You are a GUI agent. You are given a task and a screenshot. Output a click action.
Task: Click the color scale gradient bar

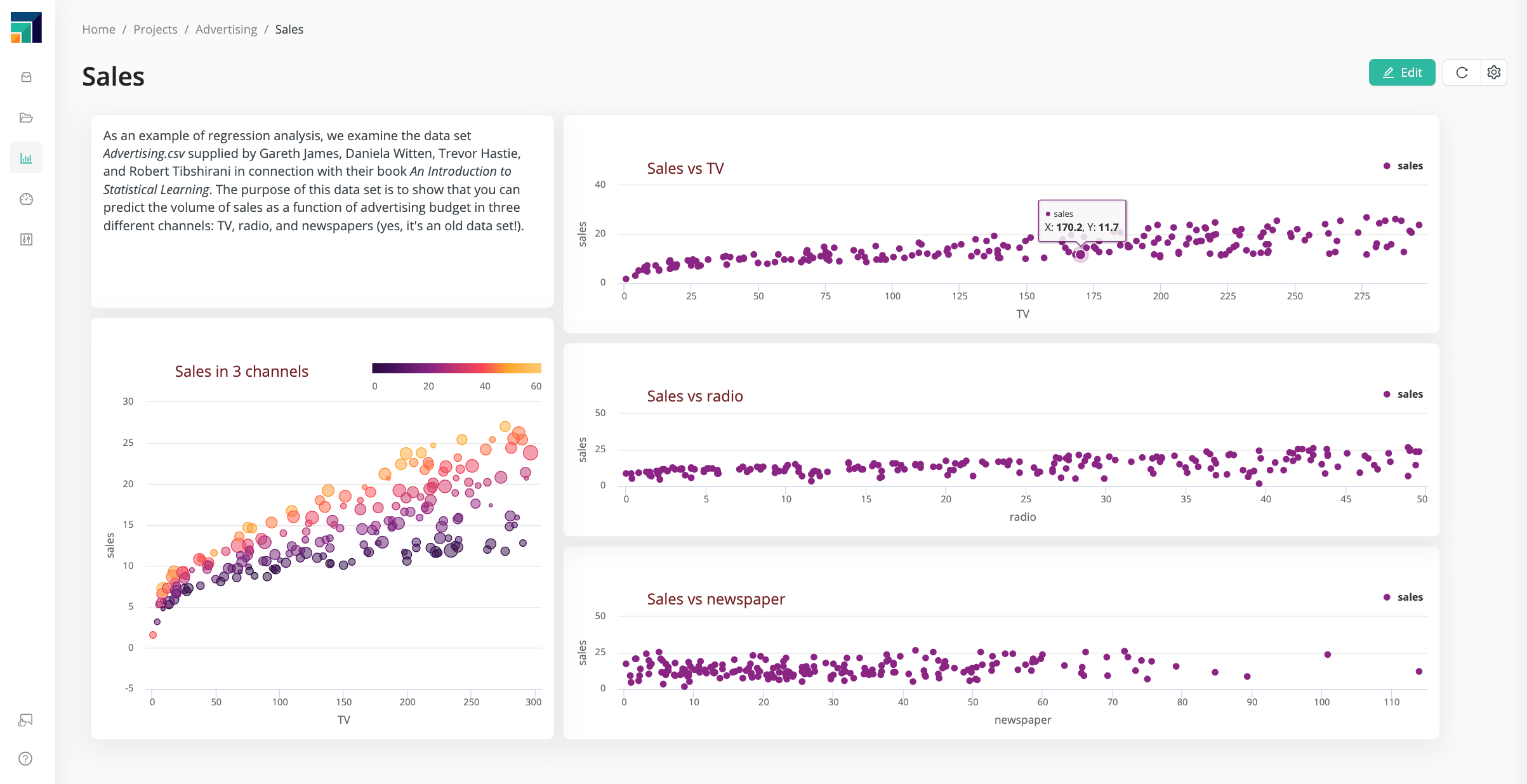[456, 368]
